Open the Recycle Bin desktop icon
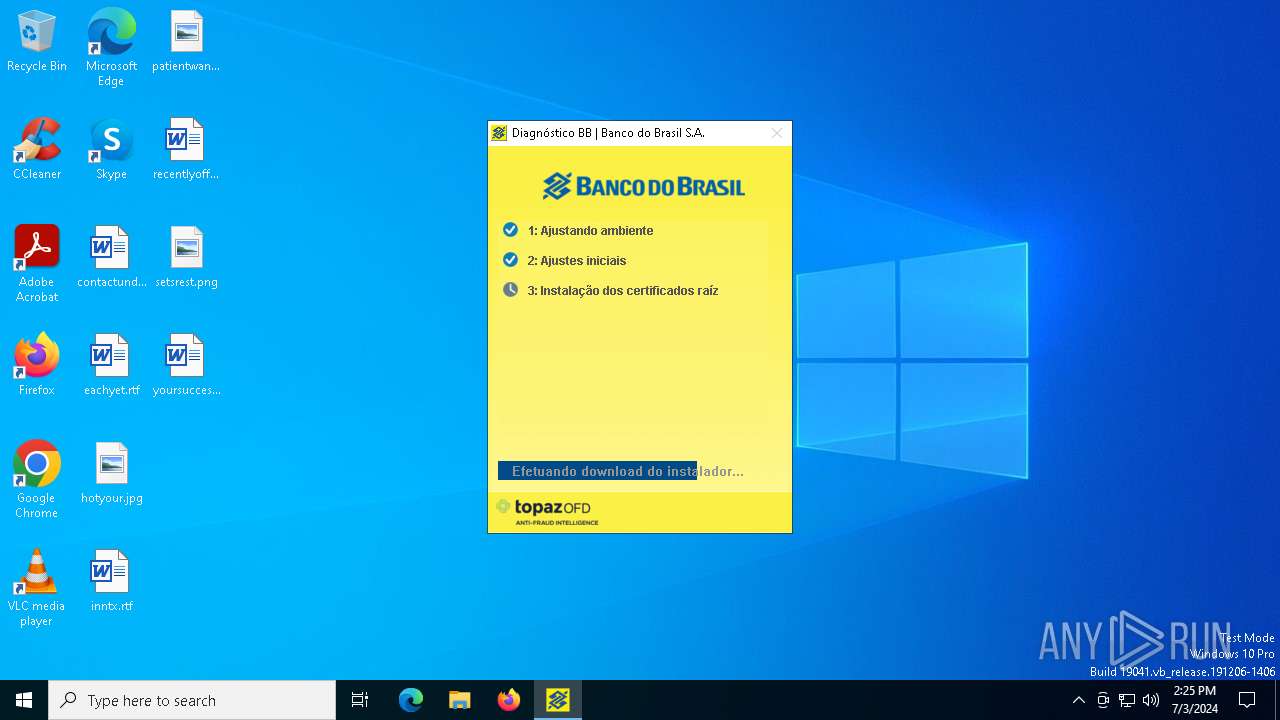Screen dimensions: 1280x720 (x=37, y=42)
